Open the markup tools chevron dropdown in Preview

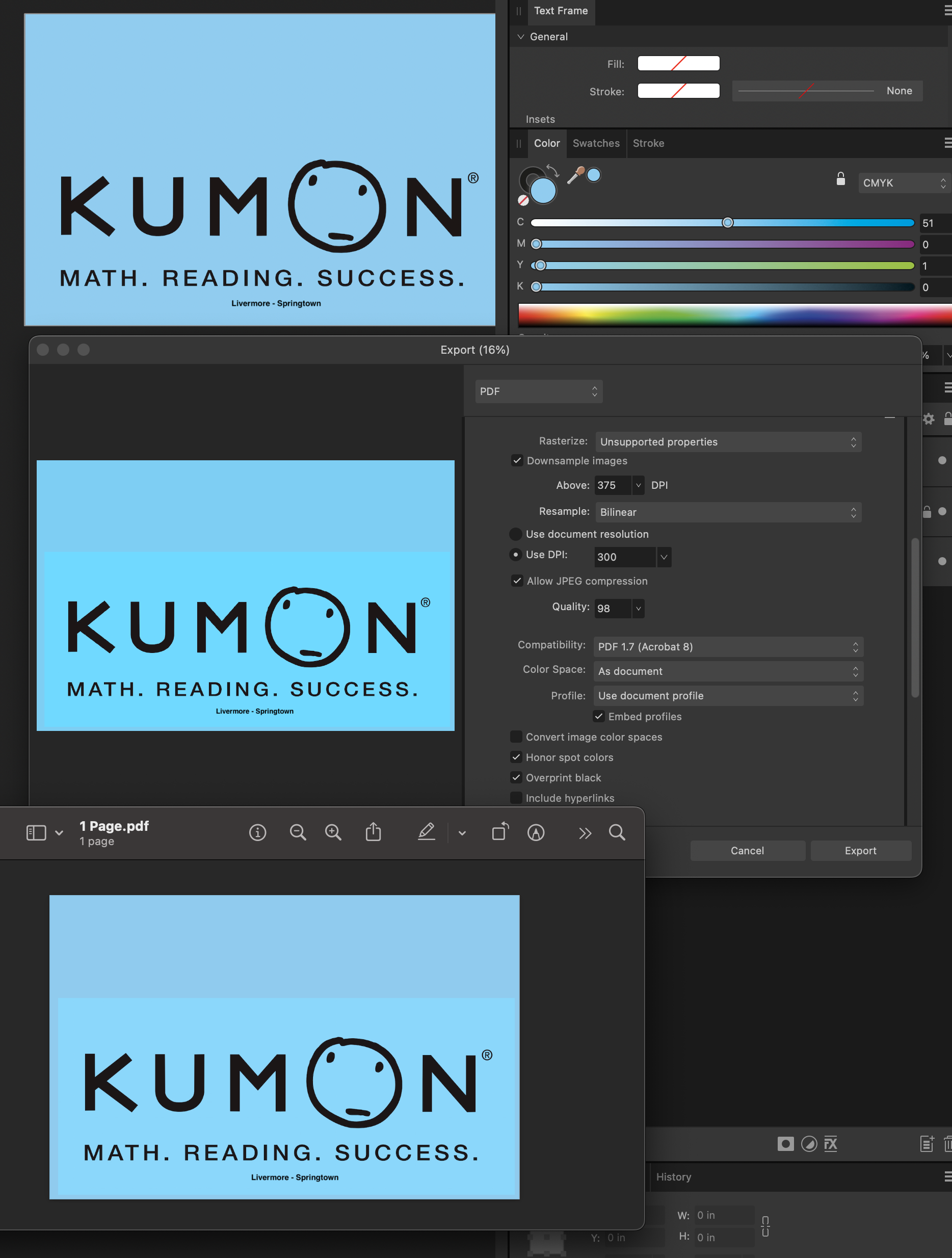tap(462, 833)
